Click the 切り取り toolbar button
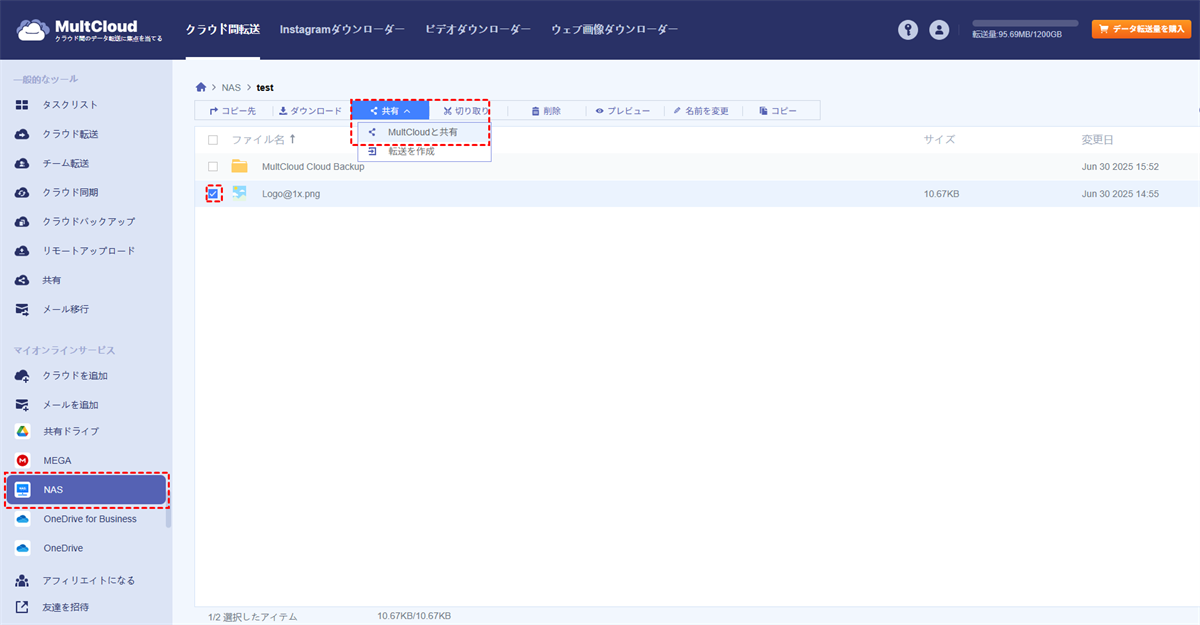1200x625 pixels. pyautogui.click(x=467, y=111)
